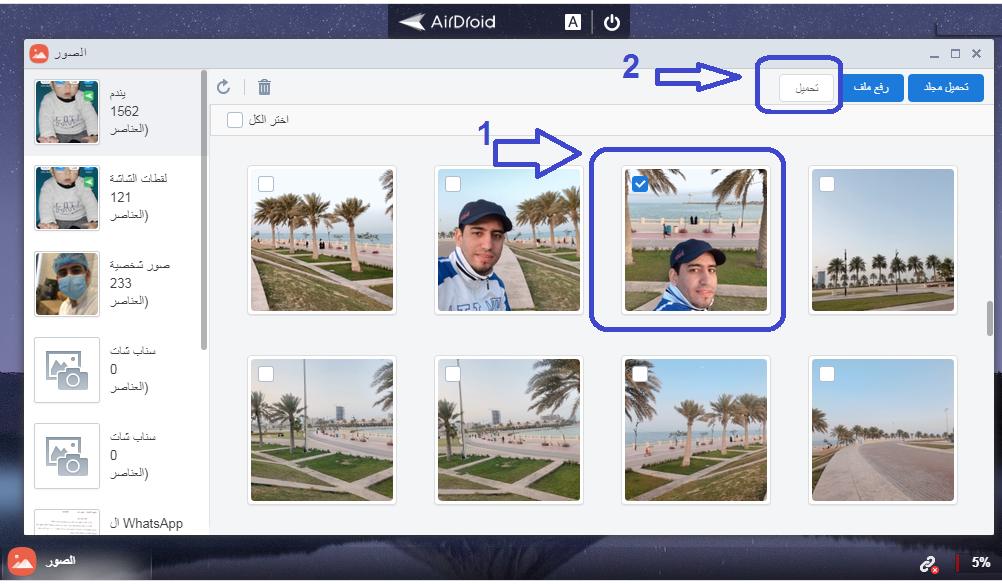Click the refresh icon in the toolbar
The image size is (1002, 584).
point(224,87)
